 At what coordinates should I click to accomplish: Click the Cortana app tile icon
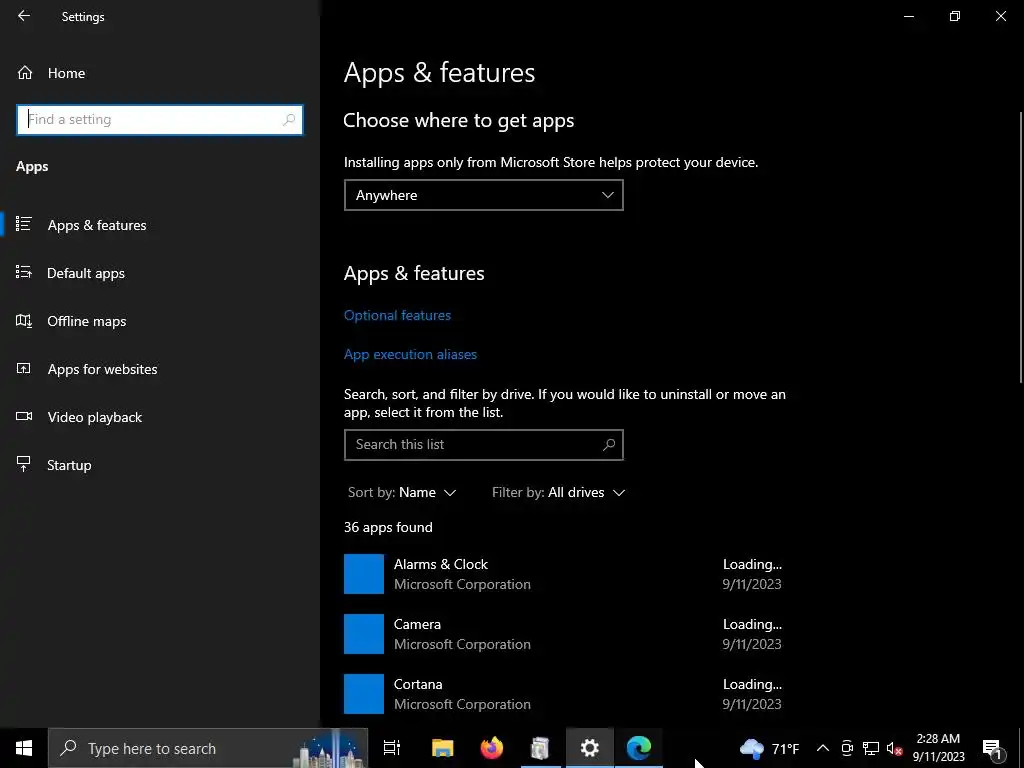pyautogui.click(x=364, y=694)
